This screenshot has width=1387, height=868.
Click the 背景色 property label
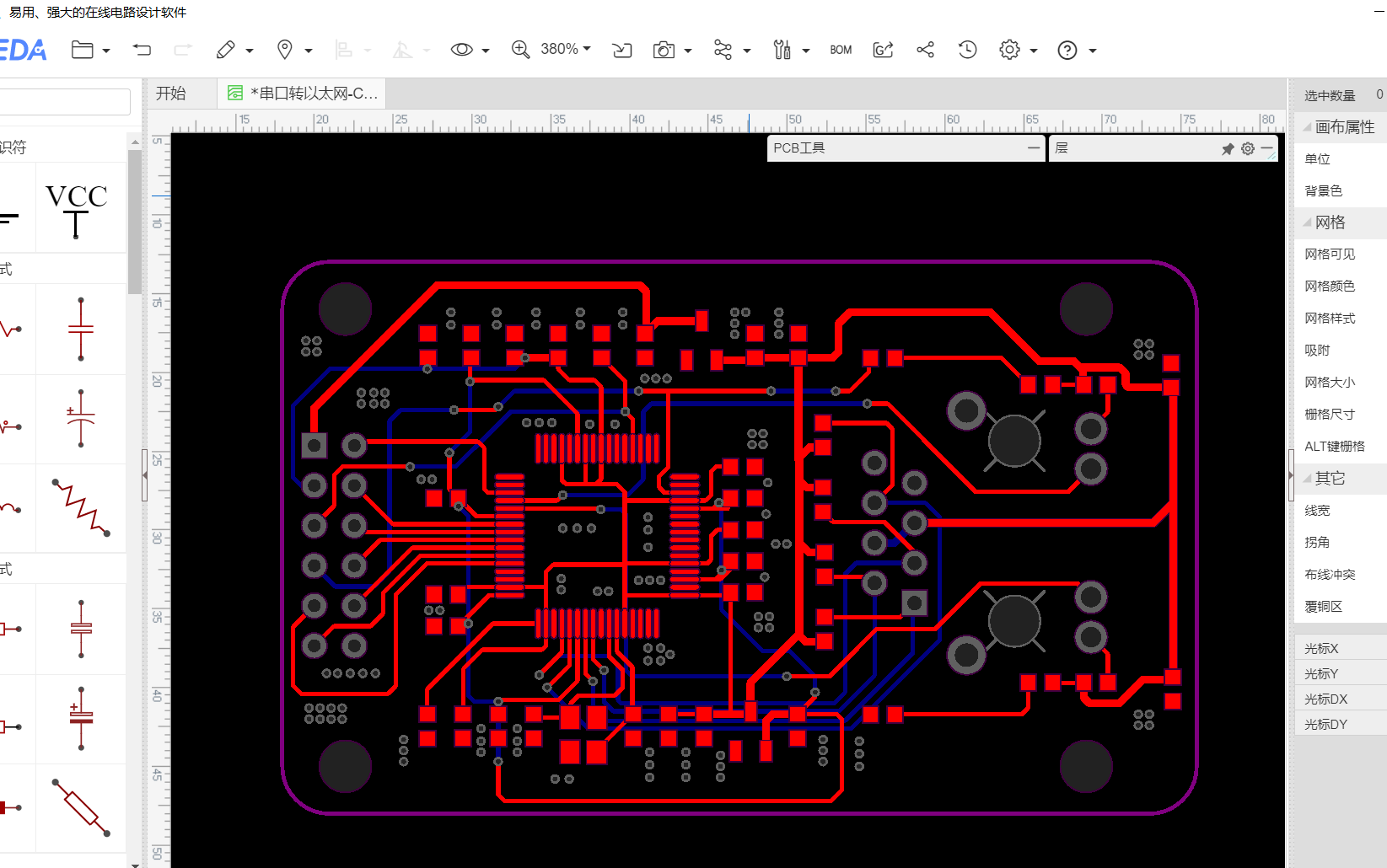(x=1323, y=190)
